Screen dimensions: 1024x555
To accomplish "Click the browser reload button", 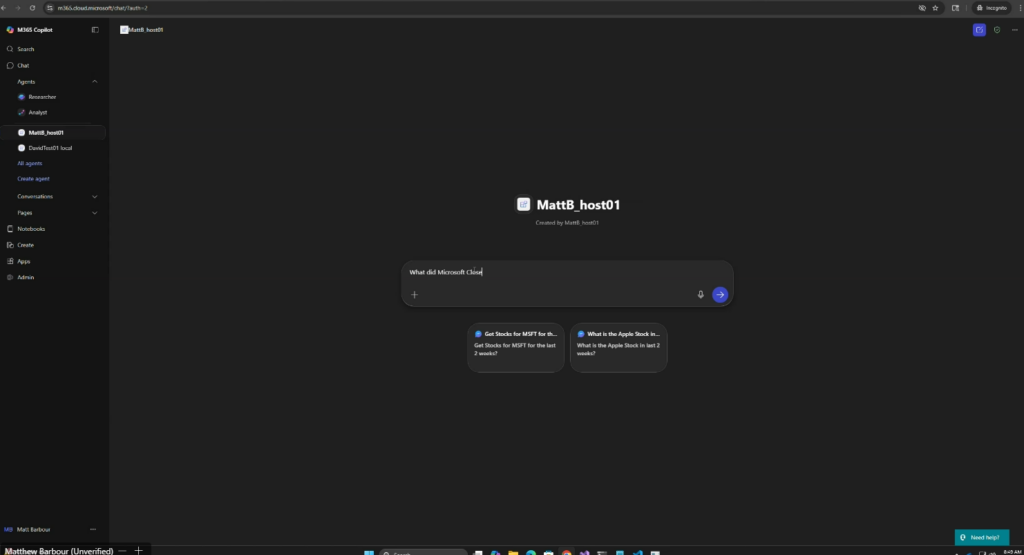I will pos(32,8).
